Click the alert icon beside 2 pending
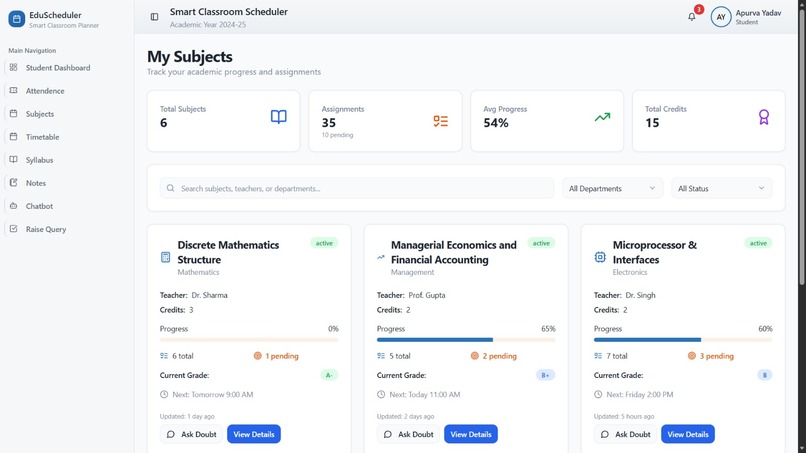Viewport: 806px width, 453px height. point(474,356)
